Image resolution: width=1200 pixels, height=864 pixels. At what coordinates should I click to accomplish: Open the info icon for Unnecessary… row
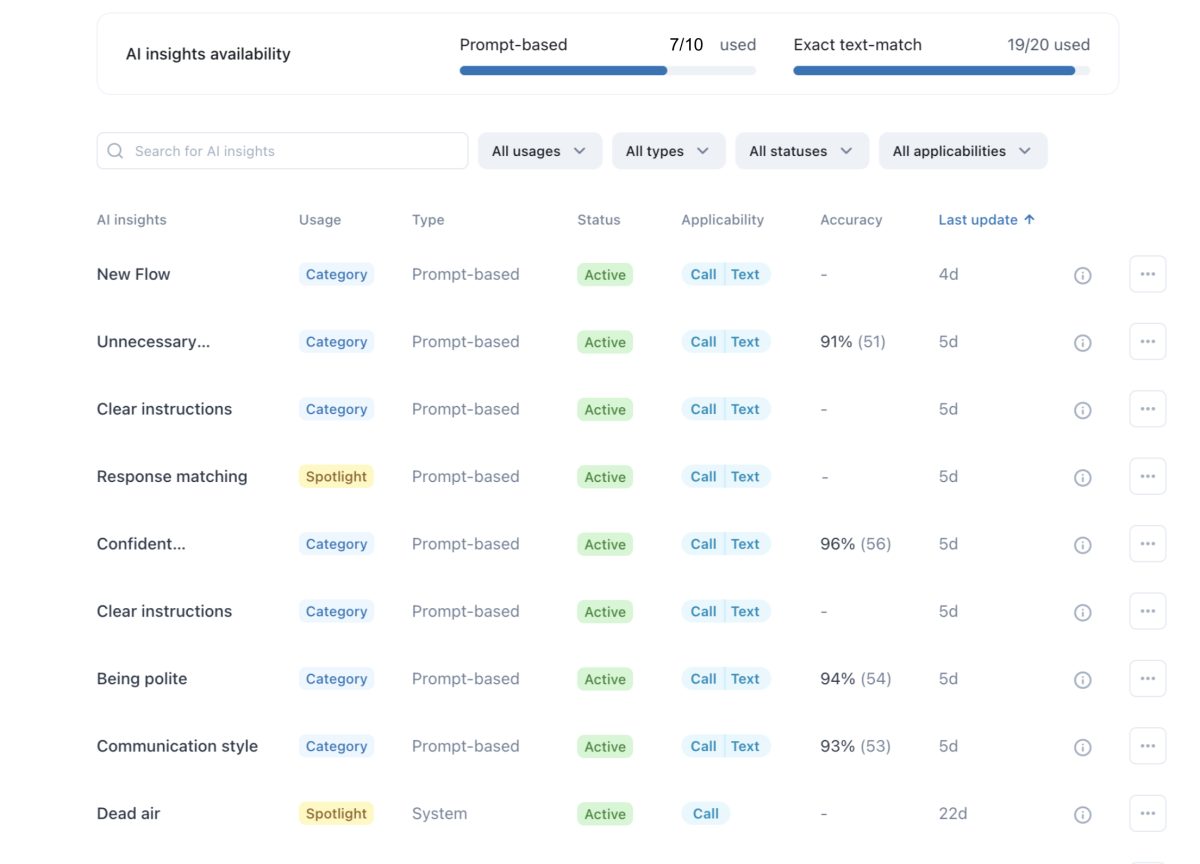pos(1082,343)
